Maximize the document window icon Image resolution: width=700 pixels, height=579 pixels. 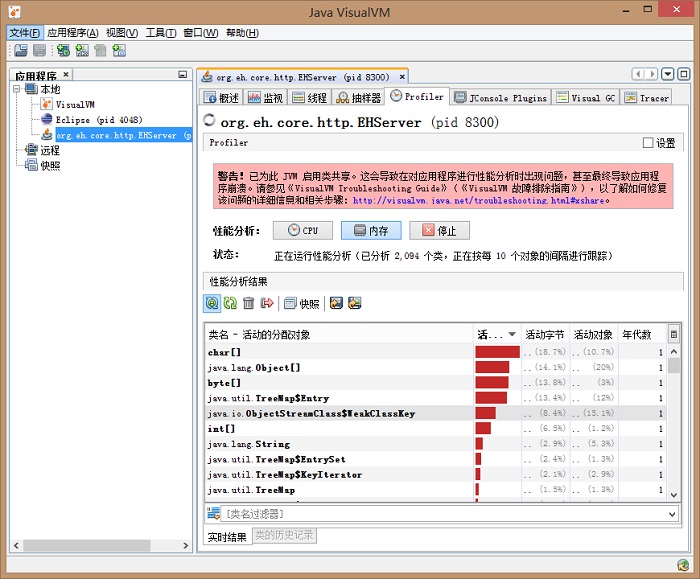point(683,74)
